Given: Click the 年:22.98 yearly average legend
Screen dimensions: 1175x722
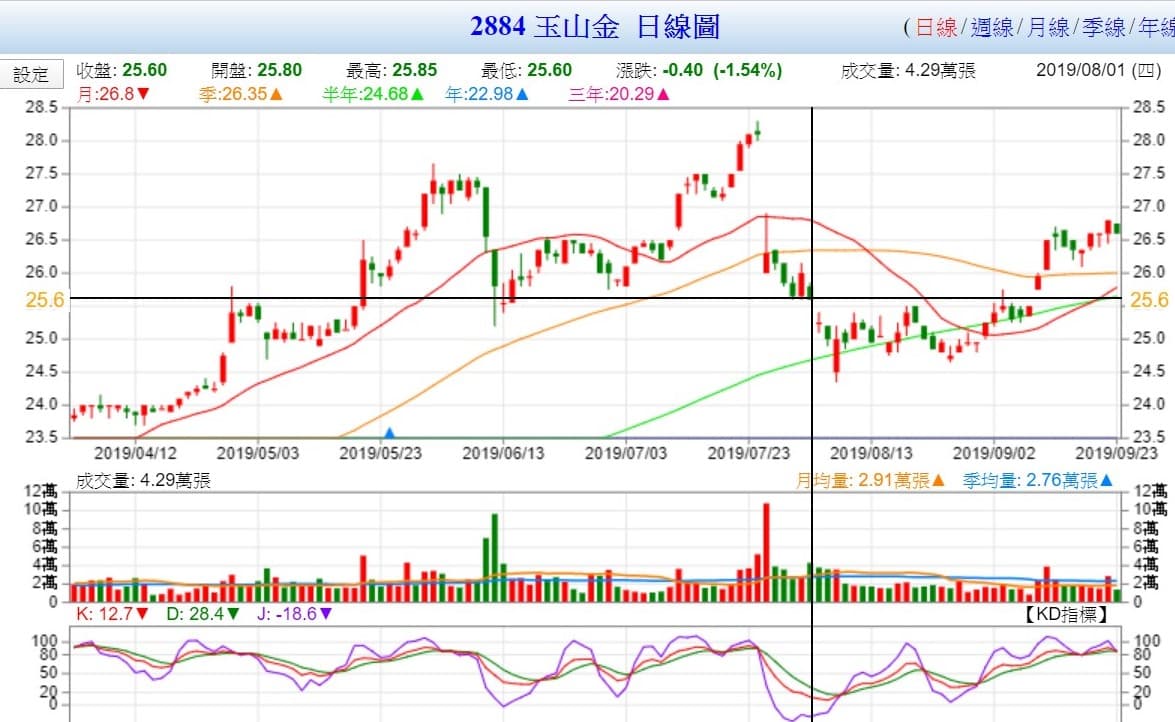Looking at the screenshot, I should coord(487,94).
